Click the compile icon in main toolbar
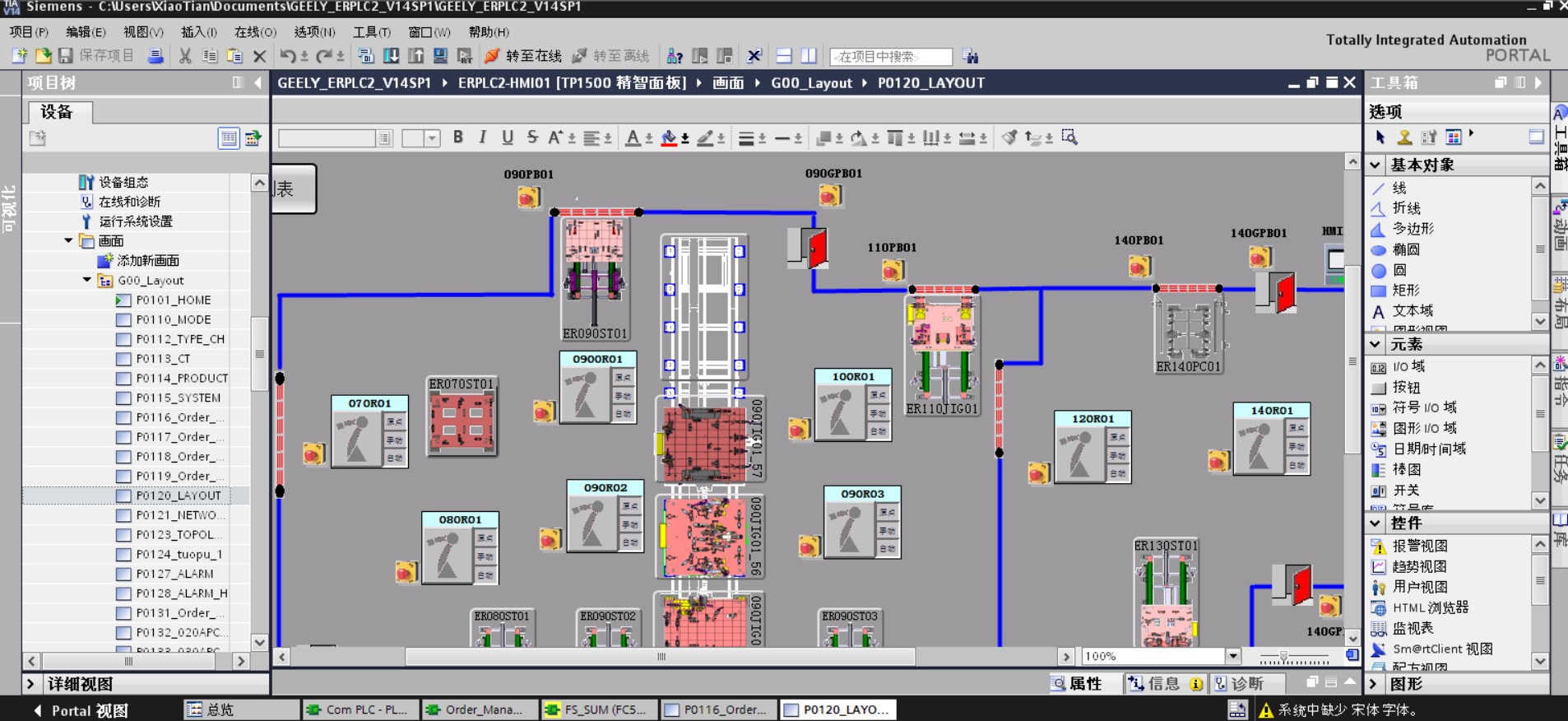 [x=367, y=56]
